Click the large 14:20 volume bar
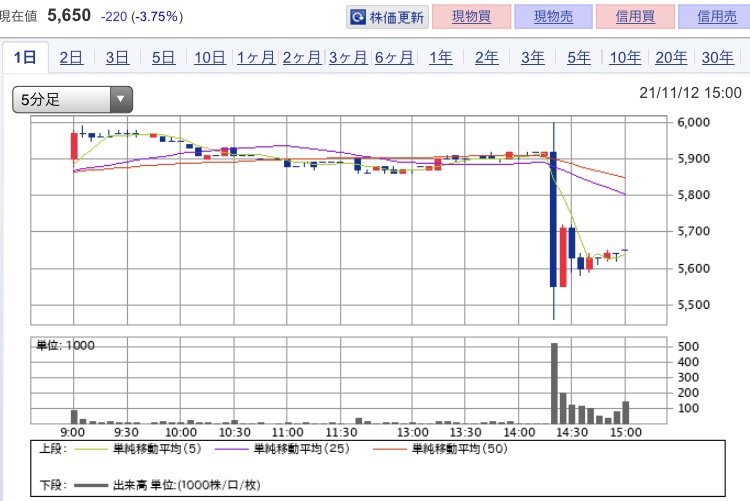The image size is (750, 501). [554, 383]
